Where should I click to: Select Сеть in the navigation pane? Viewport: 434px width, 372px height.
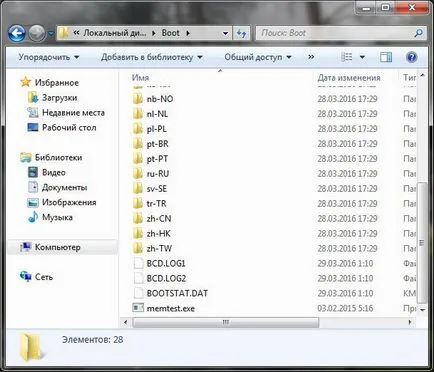click(36, 277)
